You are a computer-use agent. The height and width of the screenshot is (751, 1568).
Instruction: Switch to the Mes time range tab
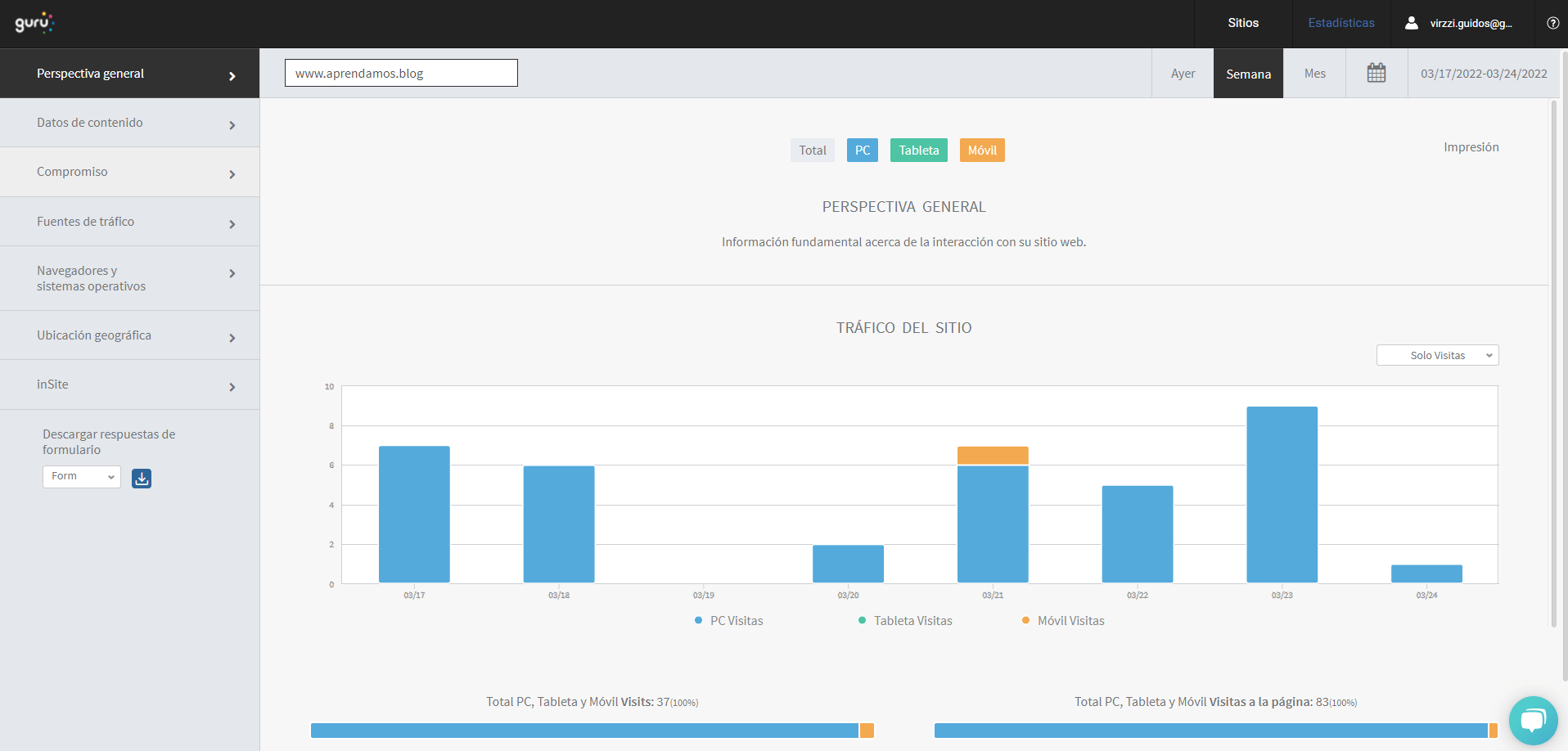click(x=1314, y=74)
